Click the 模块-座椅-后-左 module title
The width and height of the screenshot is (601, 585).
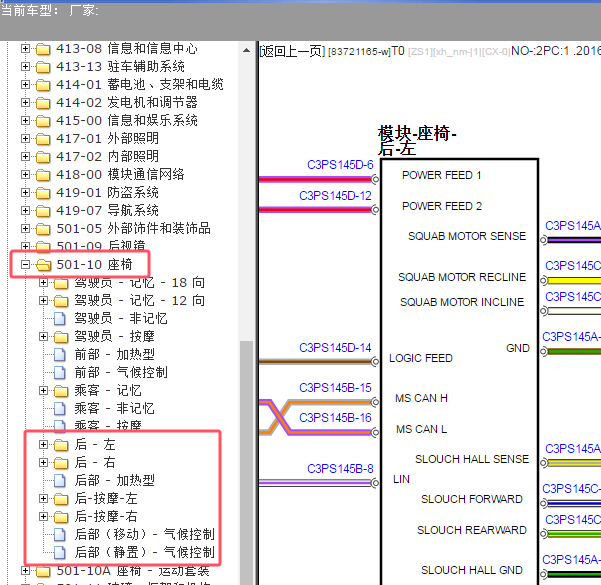417,141
